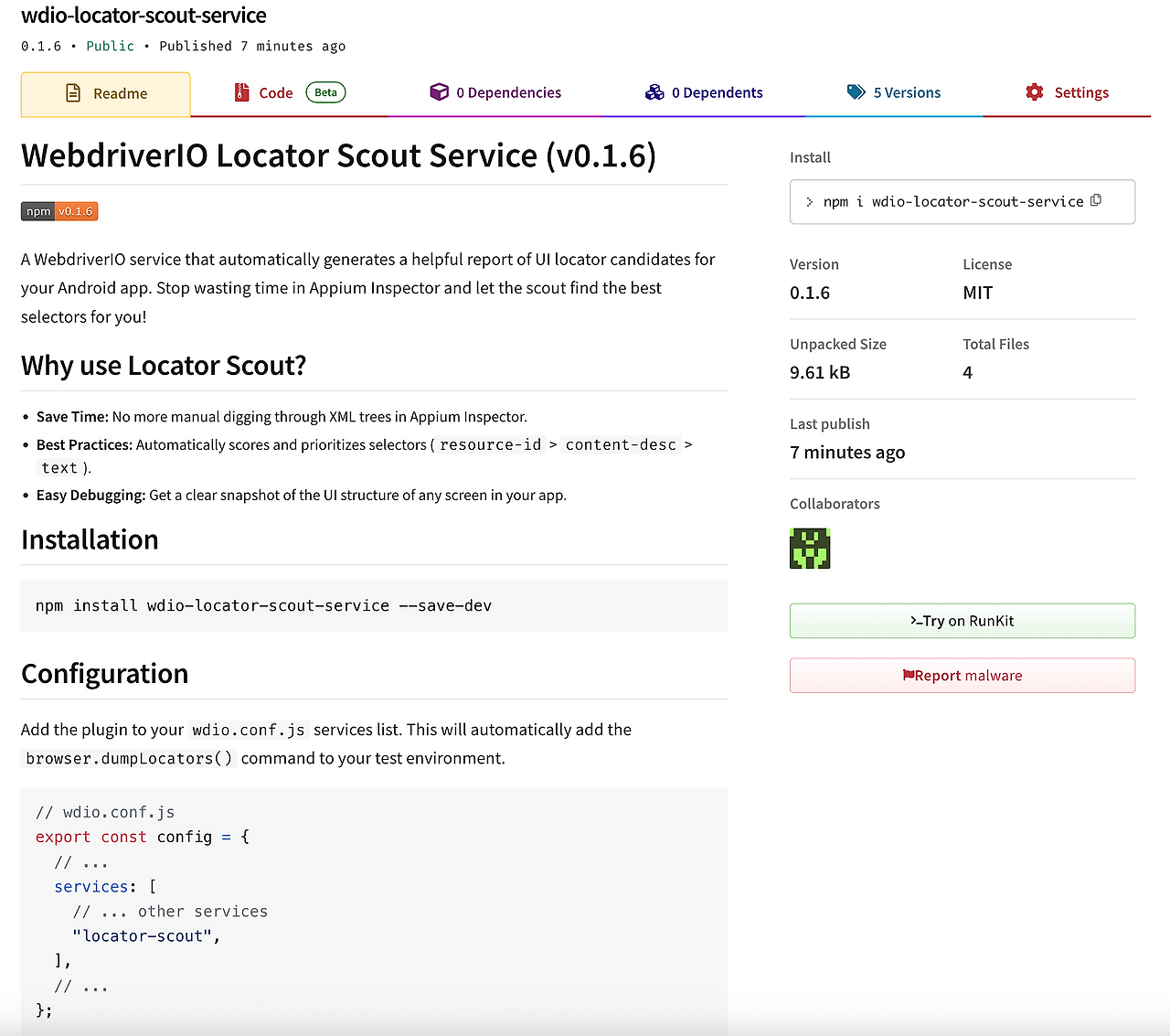The height and width of the screenshot is (1036, 1170).
Task: Click Report malware button
Action: (963, 676)
